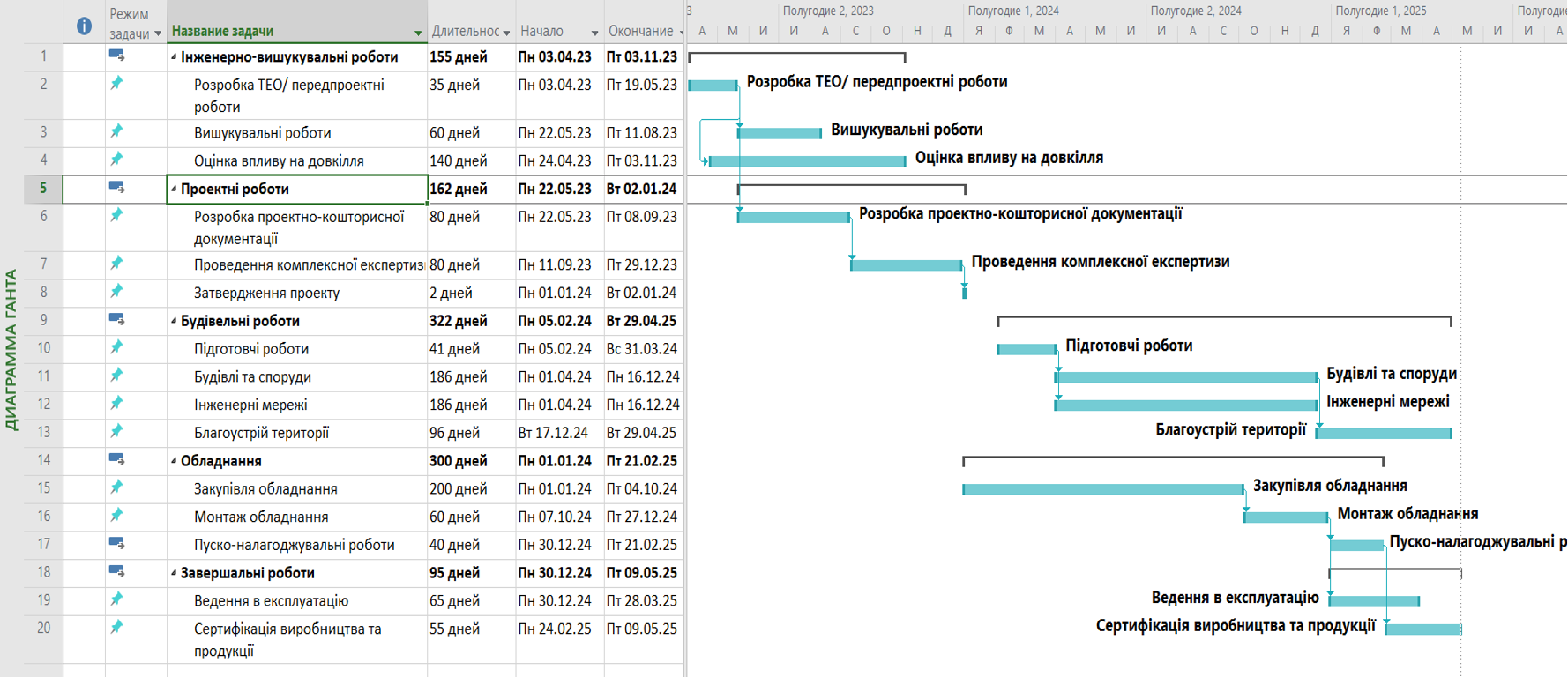Open the Режим задачи column dropdown
This screenshot has width=1568, height=677.
pyautogui.click(x=158, y=33)
